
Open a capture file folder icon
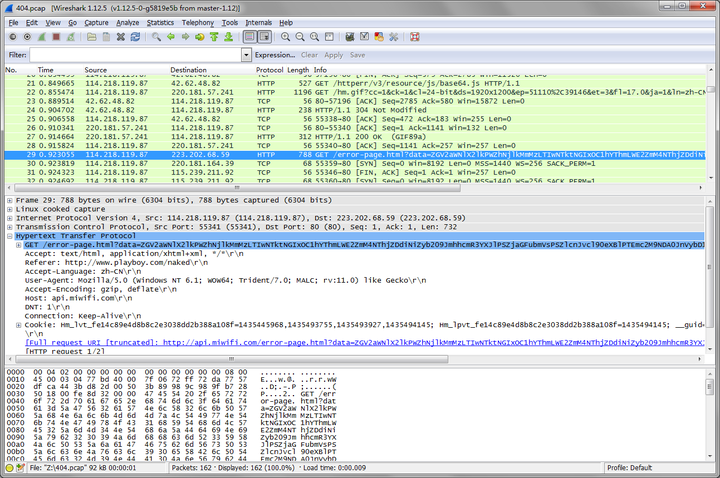click(x=92, y=37)
